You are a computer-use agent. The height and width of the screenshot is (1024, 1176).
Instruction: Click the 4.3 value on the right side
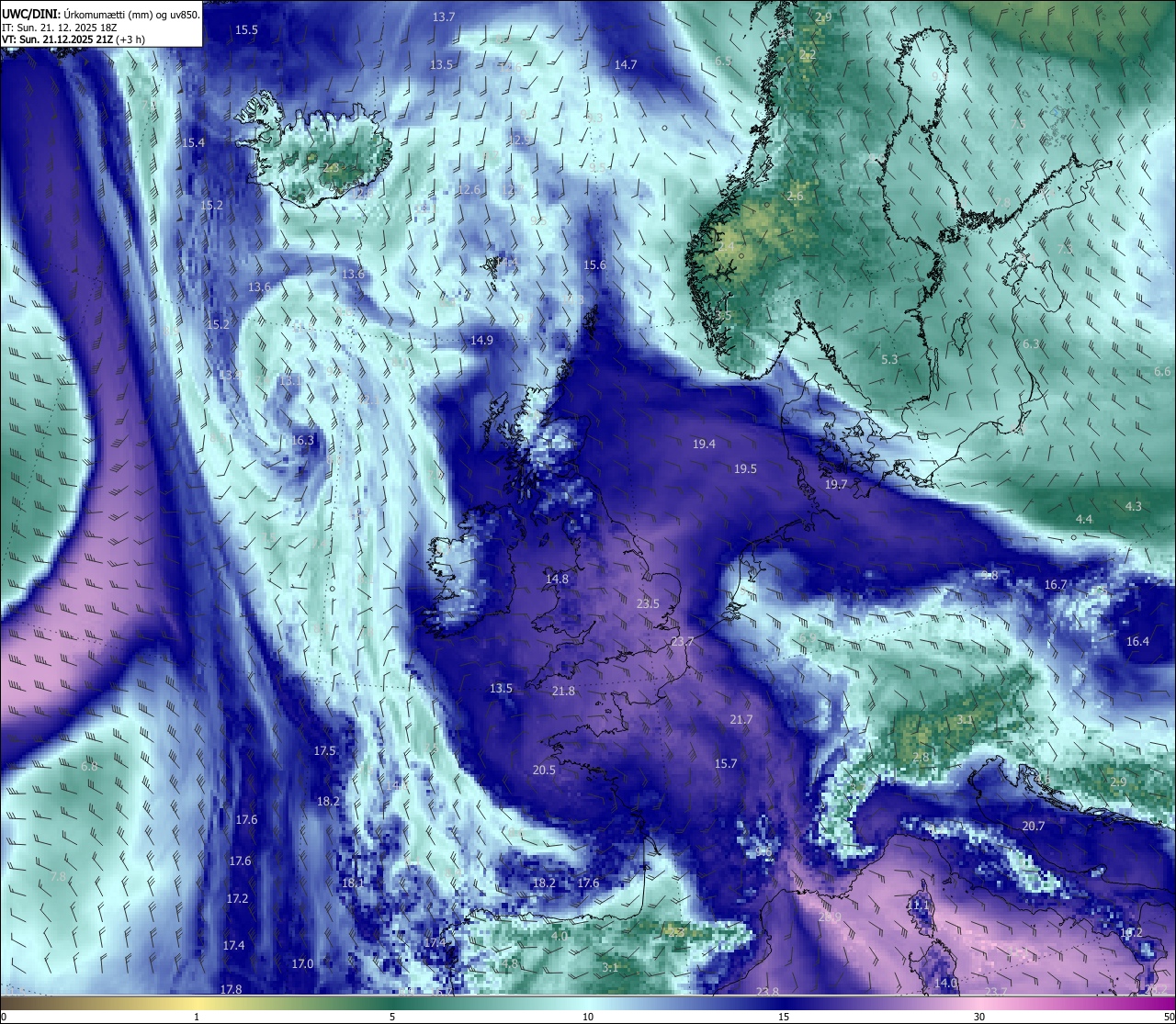click(x=1134, y=506)
